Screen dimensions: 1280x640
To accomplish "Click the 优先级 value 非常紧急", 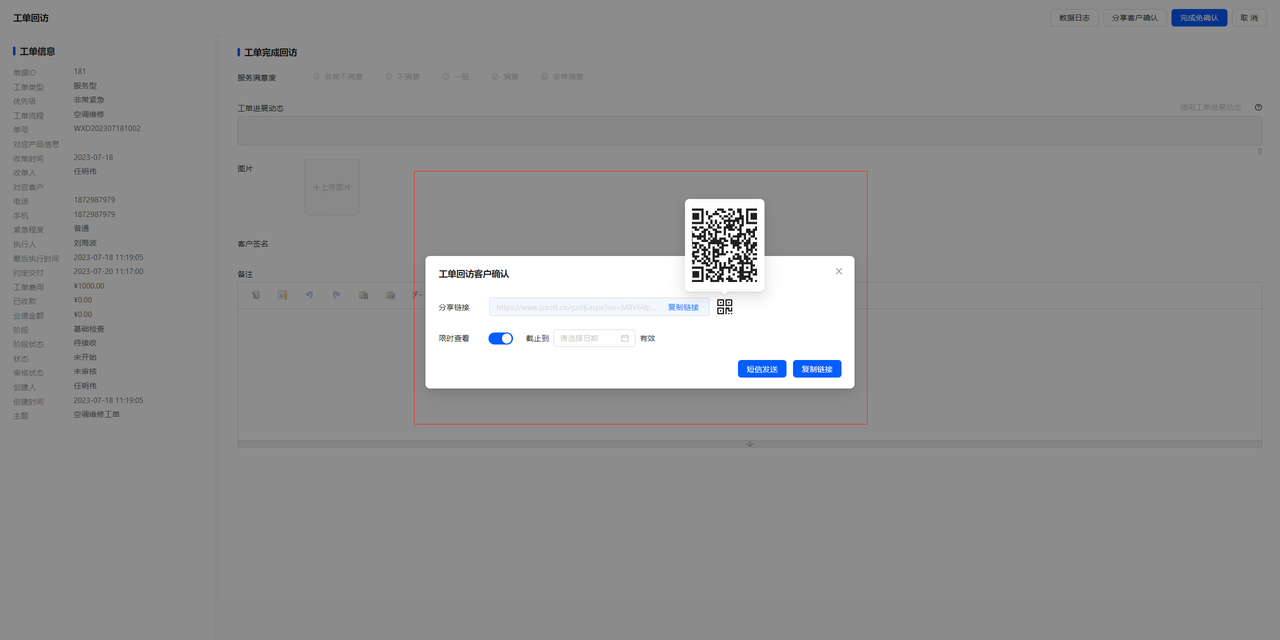I will 89,100.
